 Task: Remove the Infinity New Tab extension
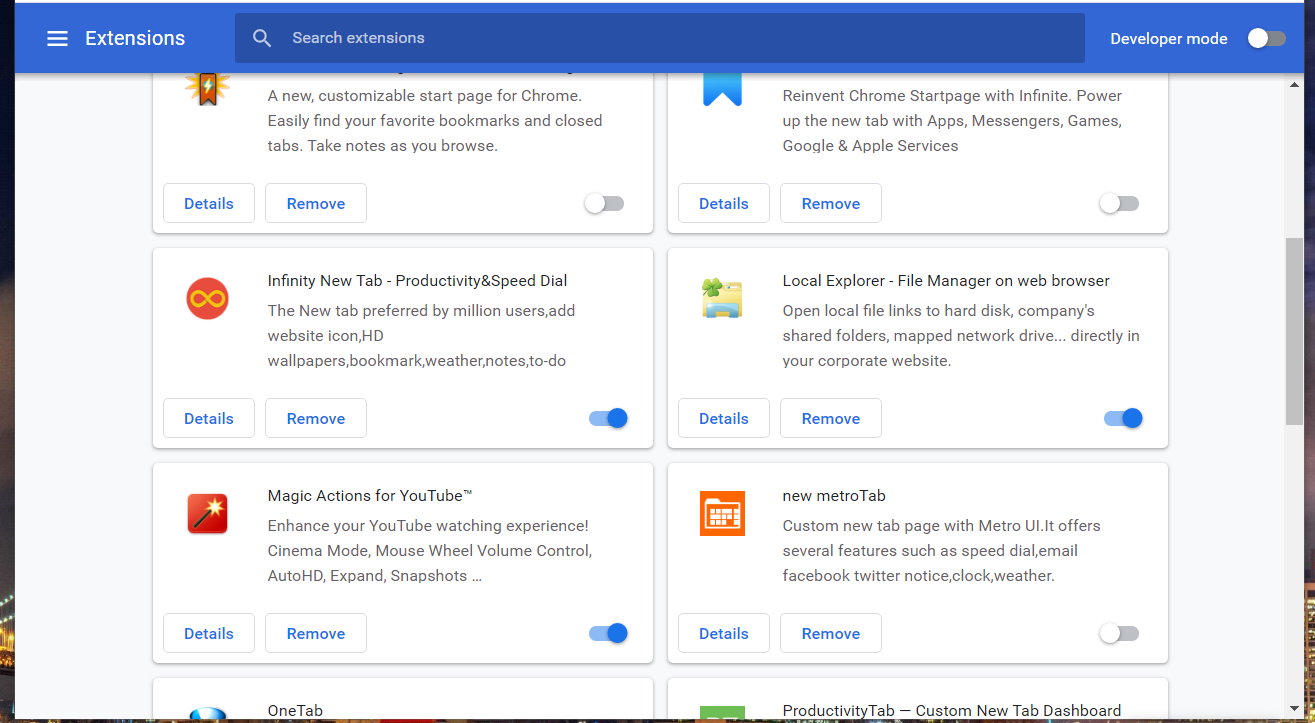[x=316, y=418]
